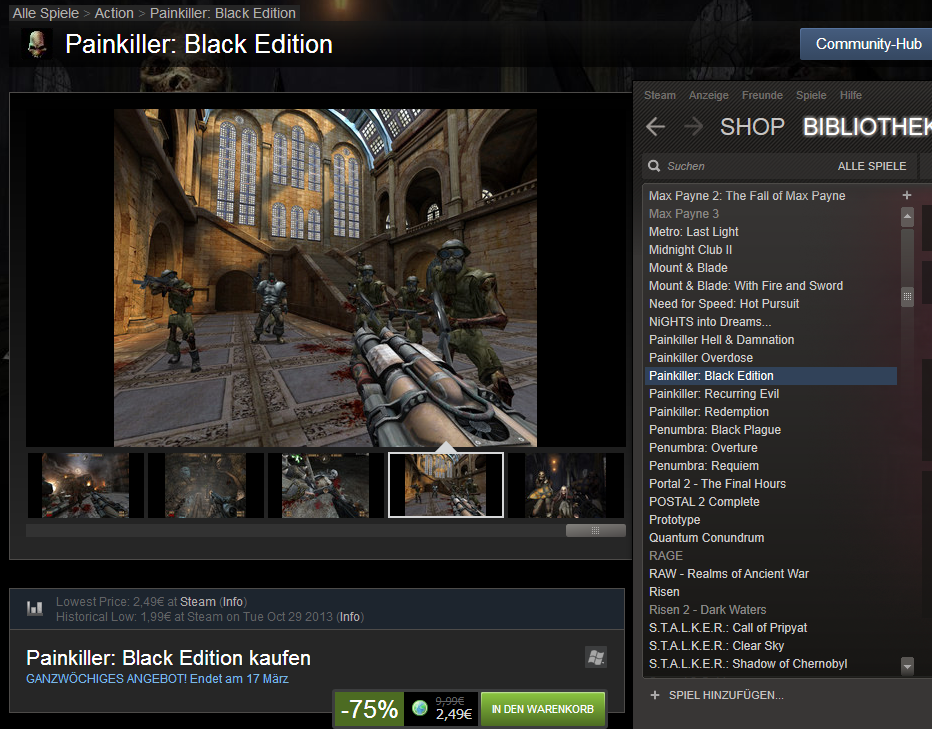Select Max Payne 3 in library
The width and height of the screenshot is (932, 729).
[684, 213]
